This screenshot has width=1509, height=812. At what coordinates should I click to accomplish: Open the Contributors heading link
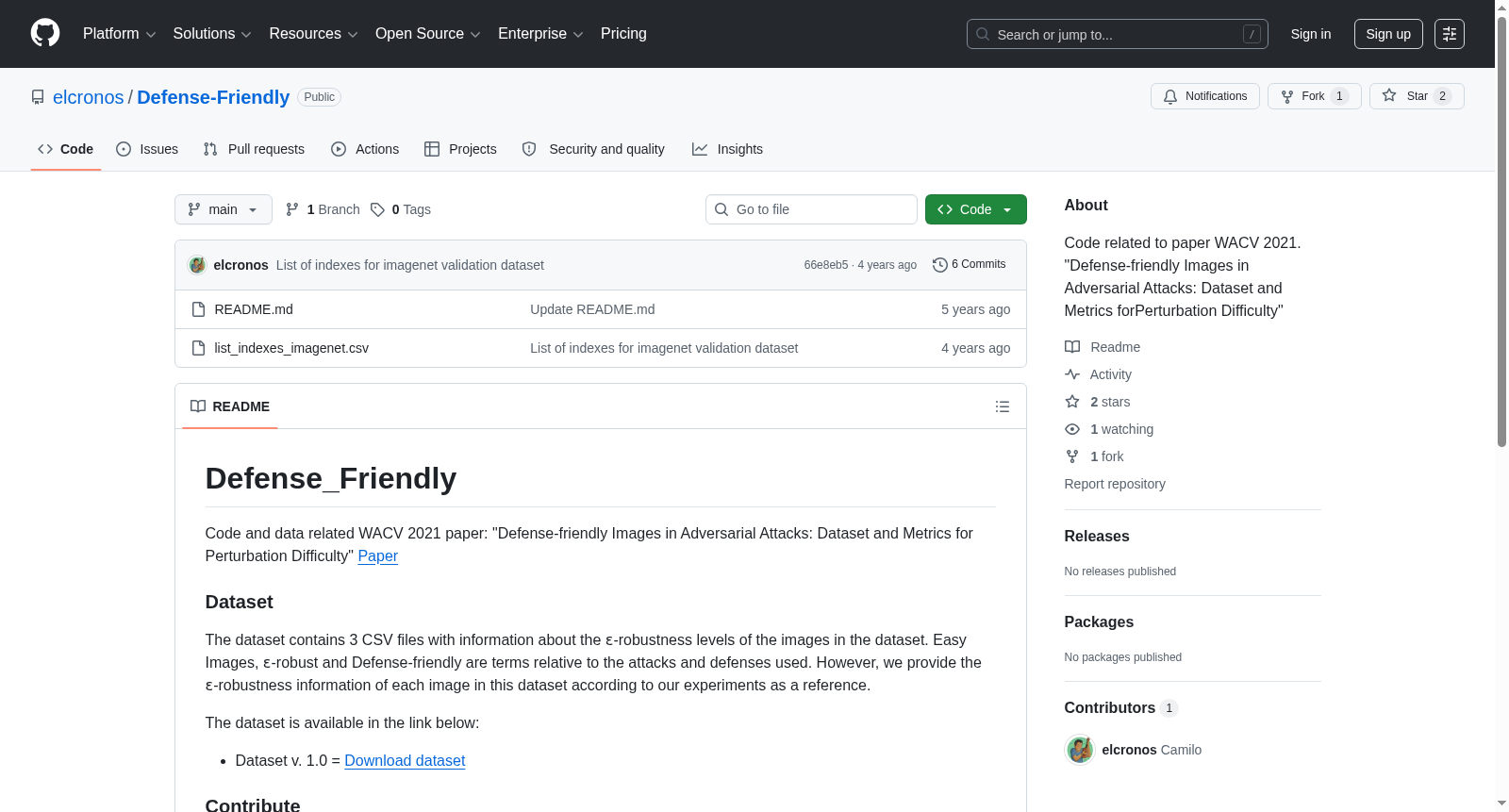(x=1121, y=707)
